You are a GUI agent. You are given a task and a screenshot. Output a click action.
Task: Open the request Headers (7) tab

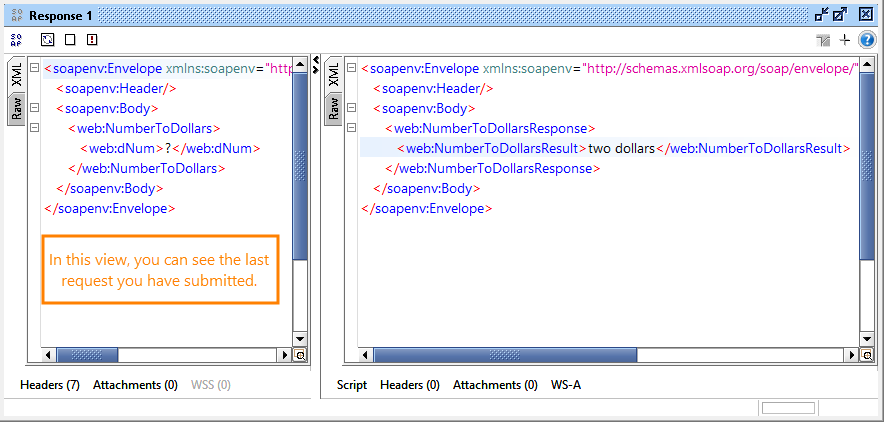[x=50, y=385]
